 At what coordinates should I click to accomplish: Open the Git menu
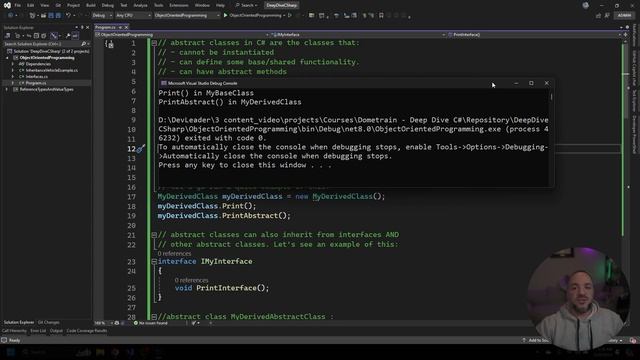pyautogui.click(x=58, y=5)
